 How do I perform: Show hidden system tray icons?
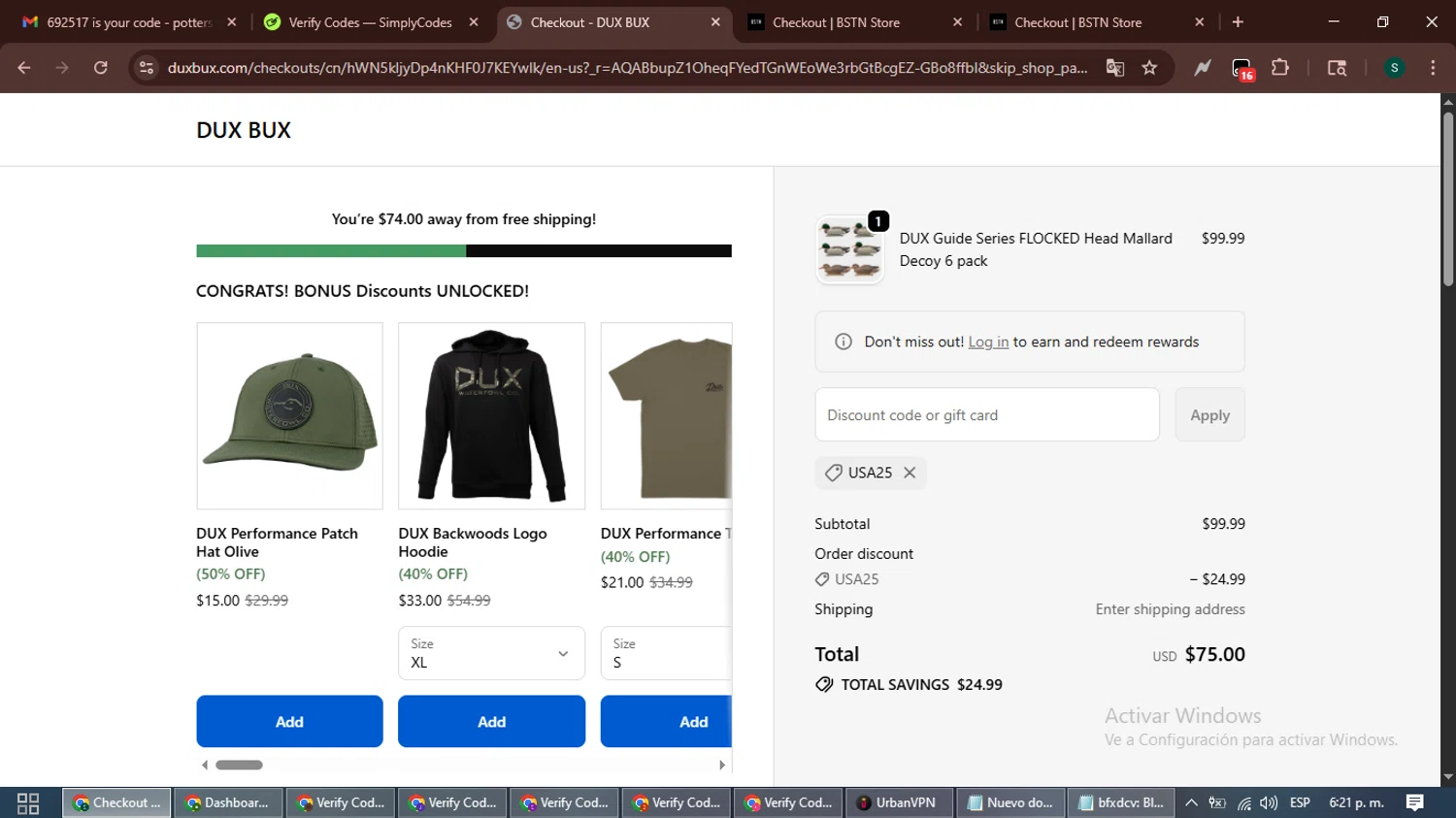pos(1191,802)
